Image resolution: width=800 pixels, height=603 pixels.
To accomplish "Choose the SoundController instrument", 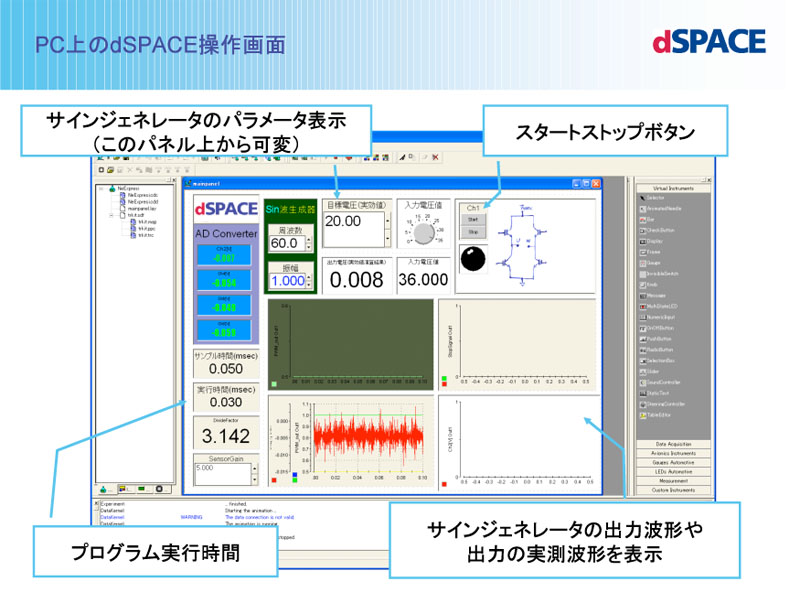I will click(x=660, y=382).
